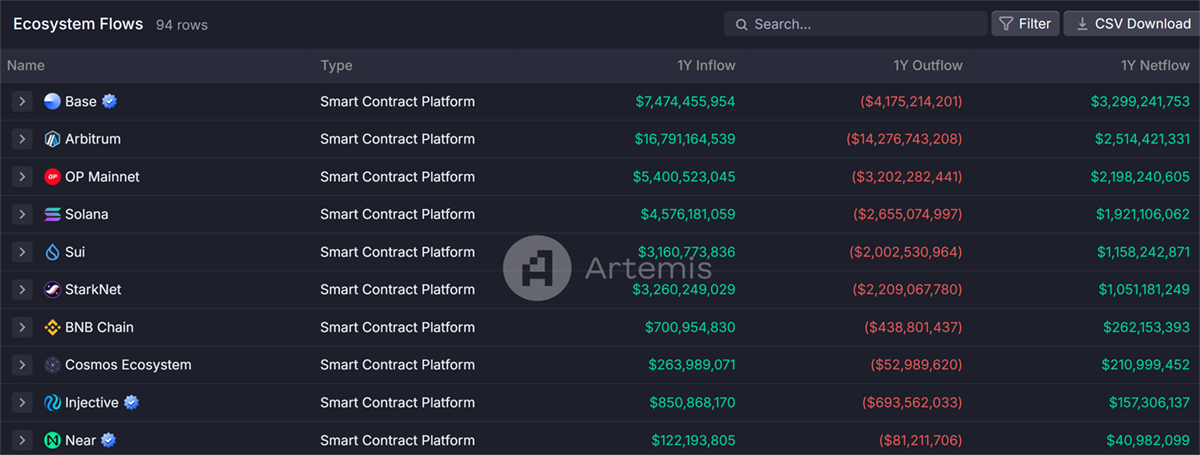Expand the Near row

coord(22,440)
